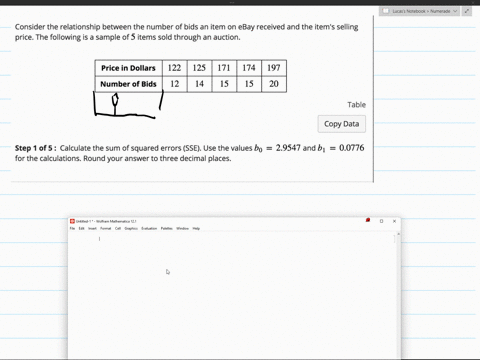Close the Mathematica notebook window
The width and height of the screenshot is (480, 360).
click(x=394, y=221)
